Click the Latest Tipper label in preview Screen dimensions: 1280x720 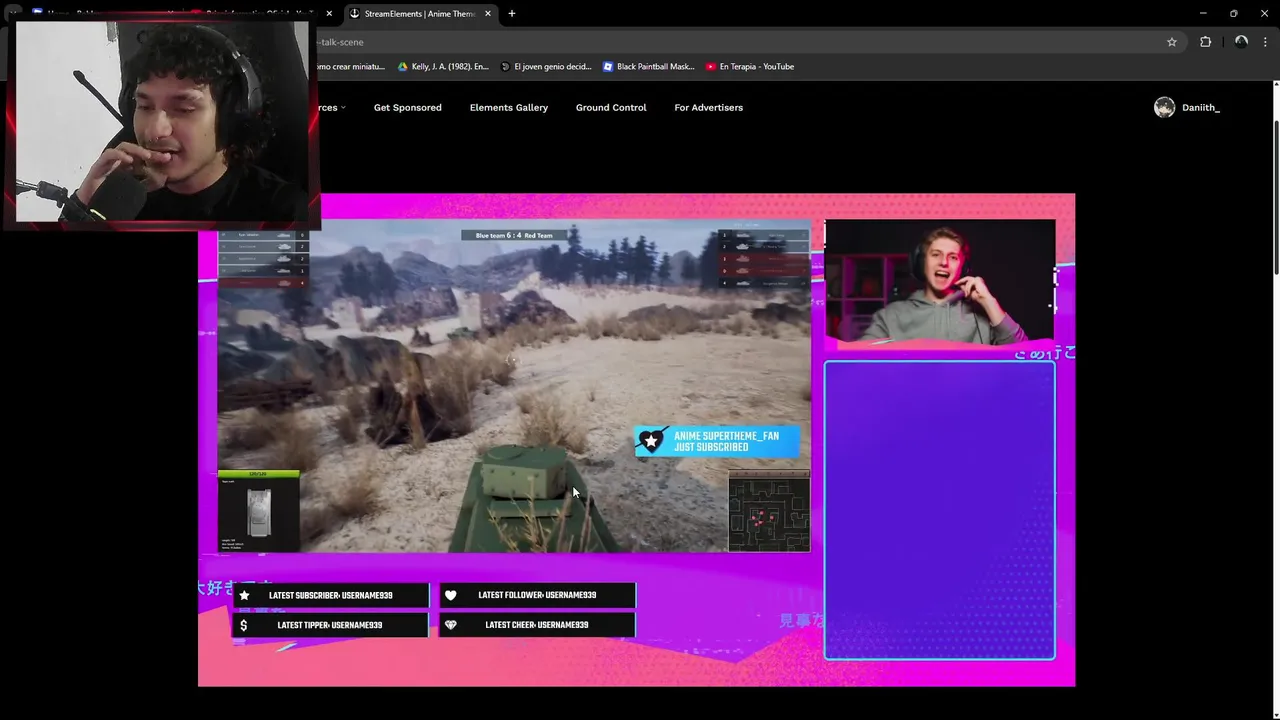(x=330, y=626)
